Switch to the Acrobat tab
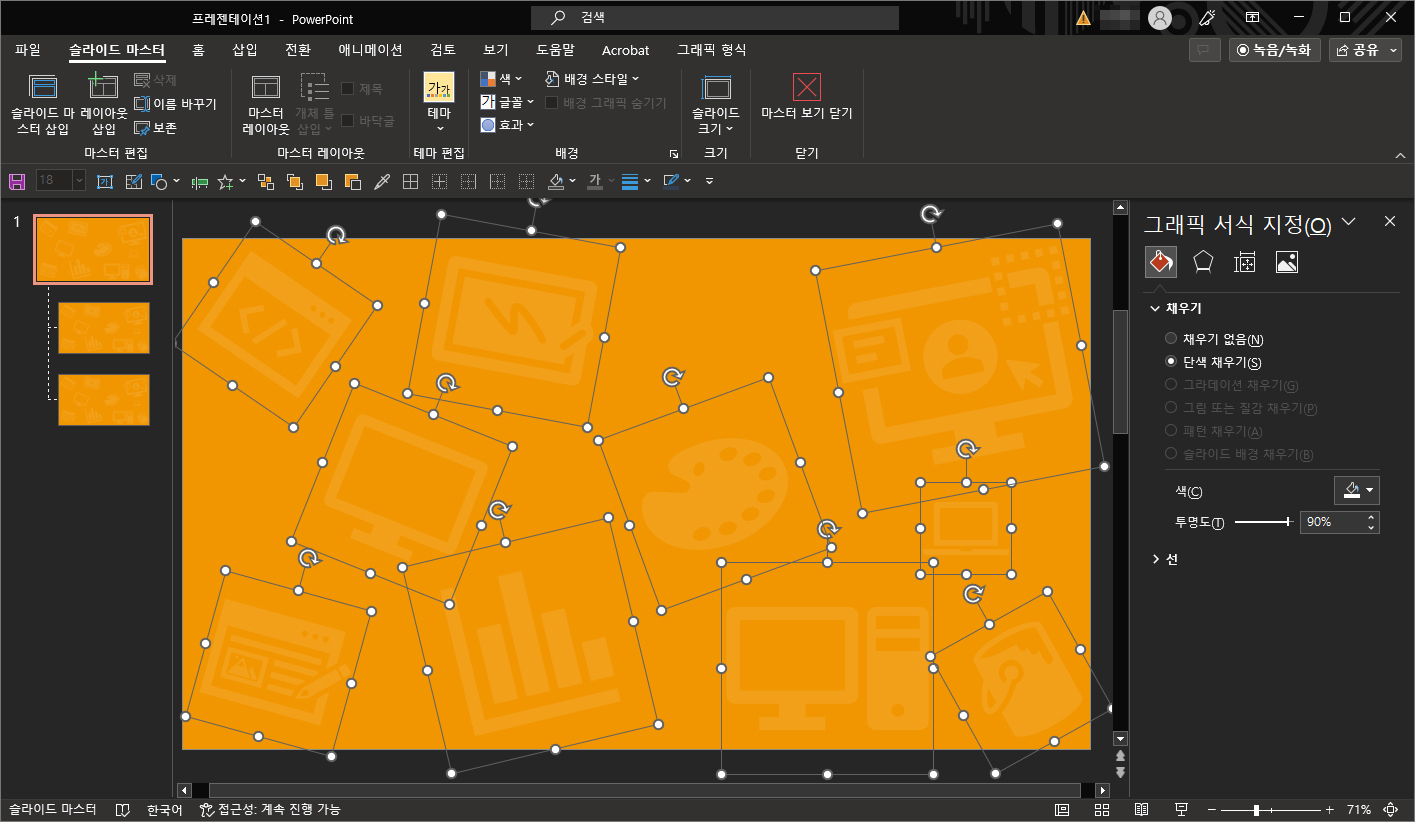This screenshot has width=1415, height=822. coord(625,50)
